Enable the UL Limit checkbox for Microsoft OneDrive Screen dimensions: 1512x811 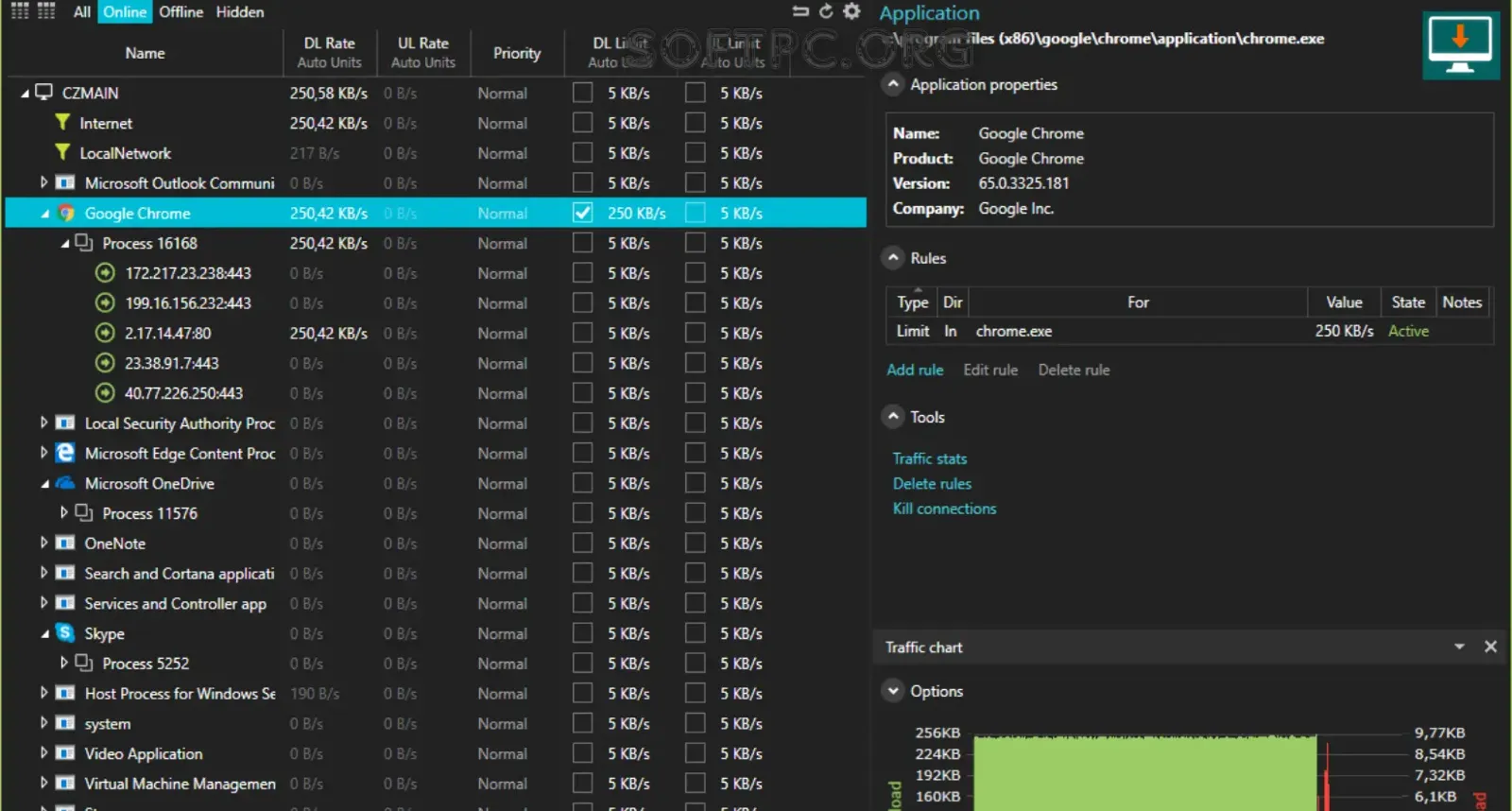(696, 483)
